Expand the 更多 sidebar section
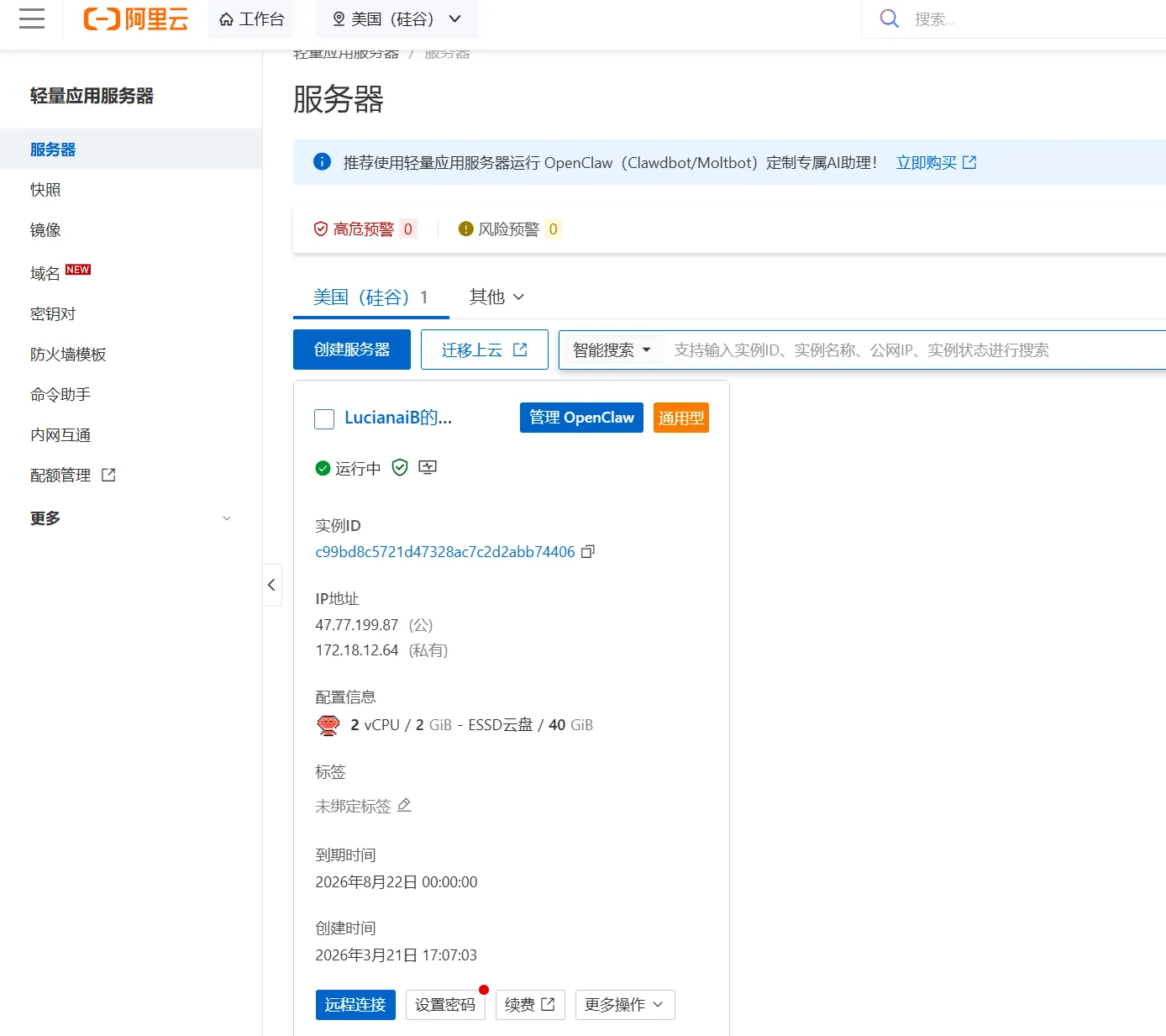This screenshot has width=1166, height=1036. (x=131, y=518)
